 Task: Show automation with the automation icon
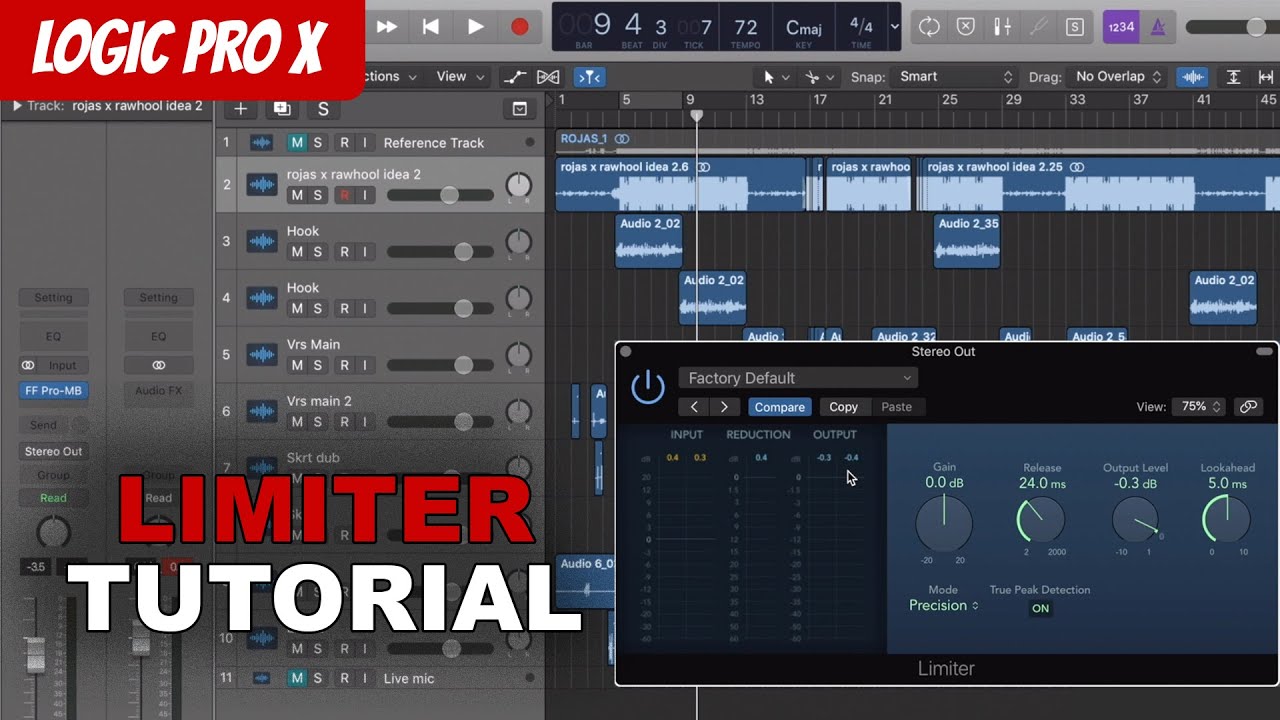coord(514,77)
